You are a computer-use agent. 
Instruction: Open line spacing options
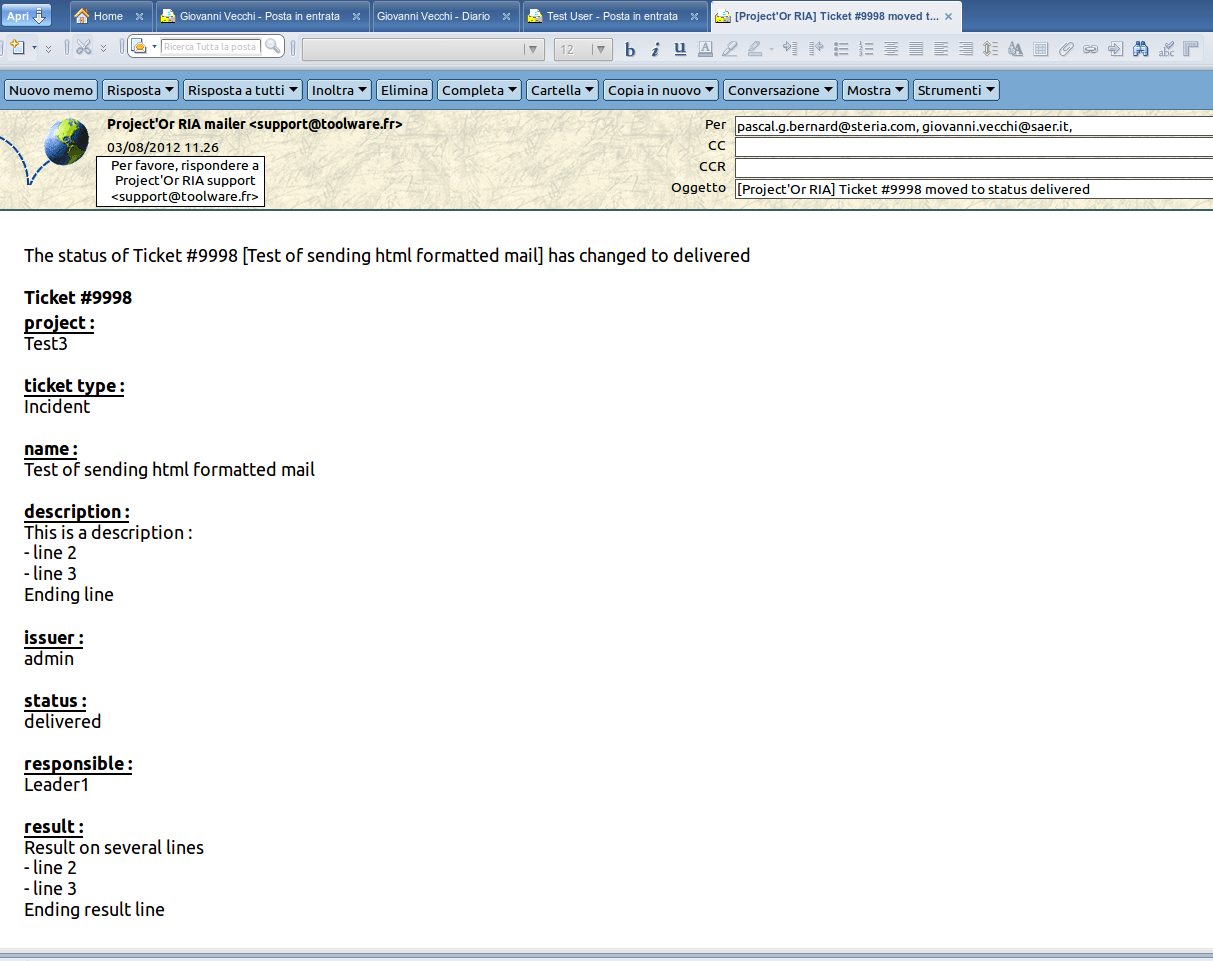click(x=990, y=49)
